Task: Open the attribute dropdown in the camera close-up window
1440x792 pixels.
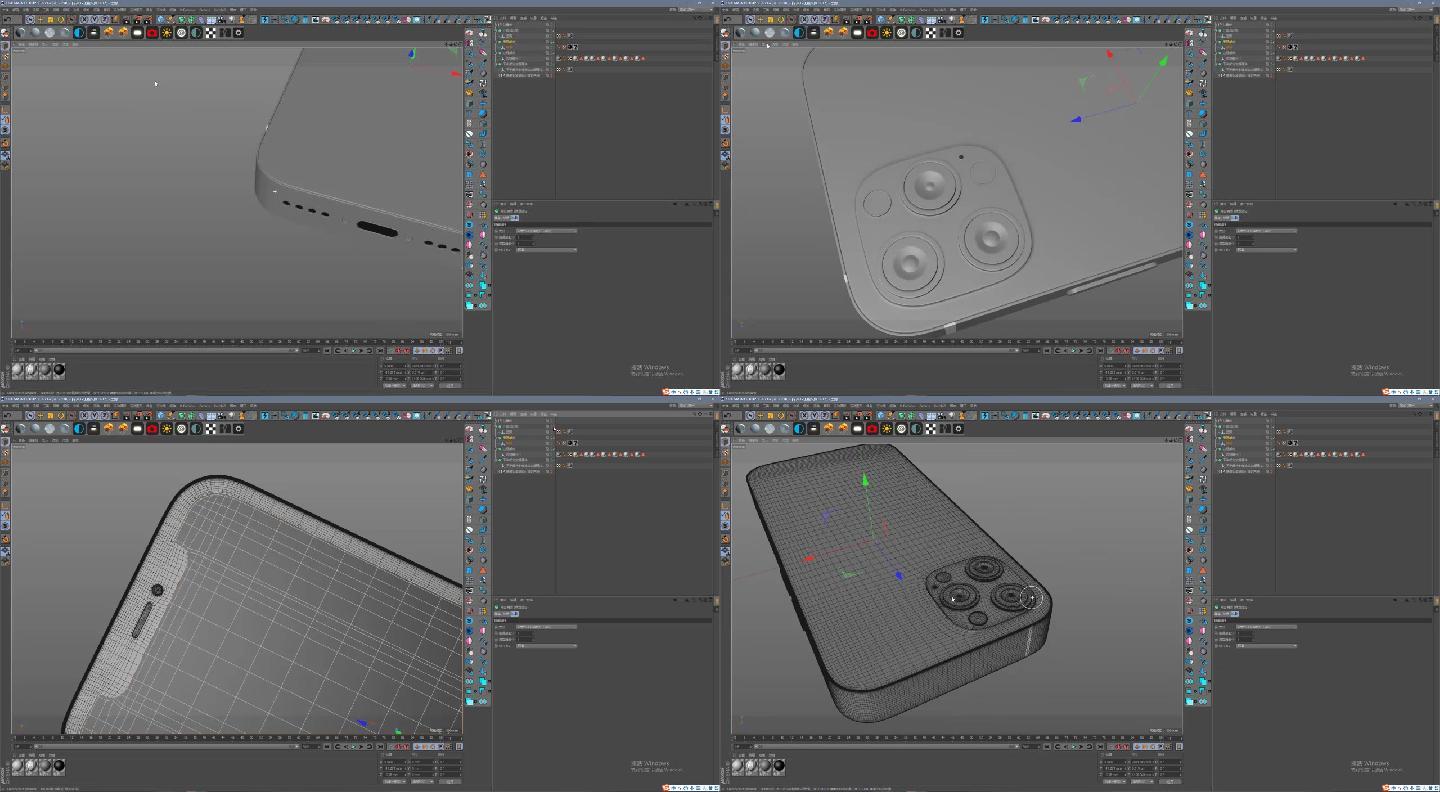Action: pyautogui.click(x=1266, y=250)
